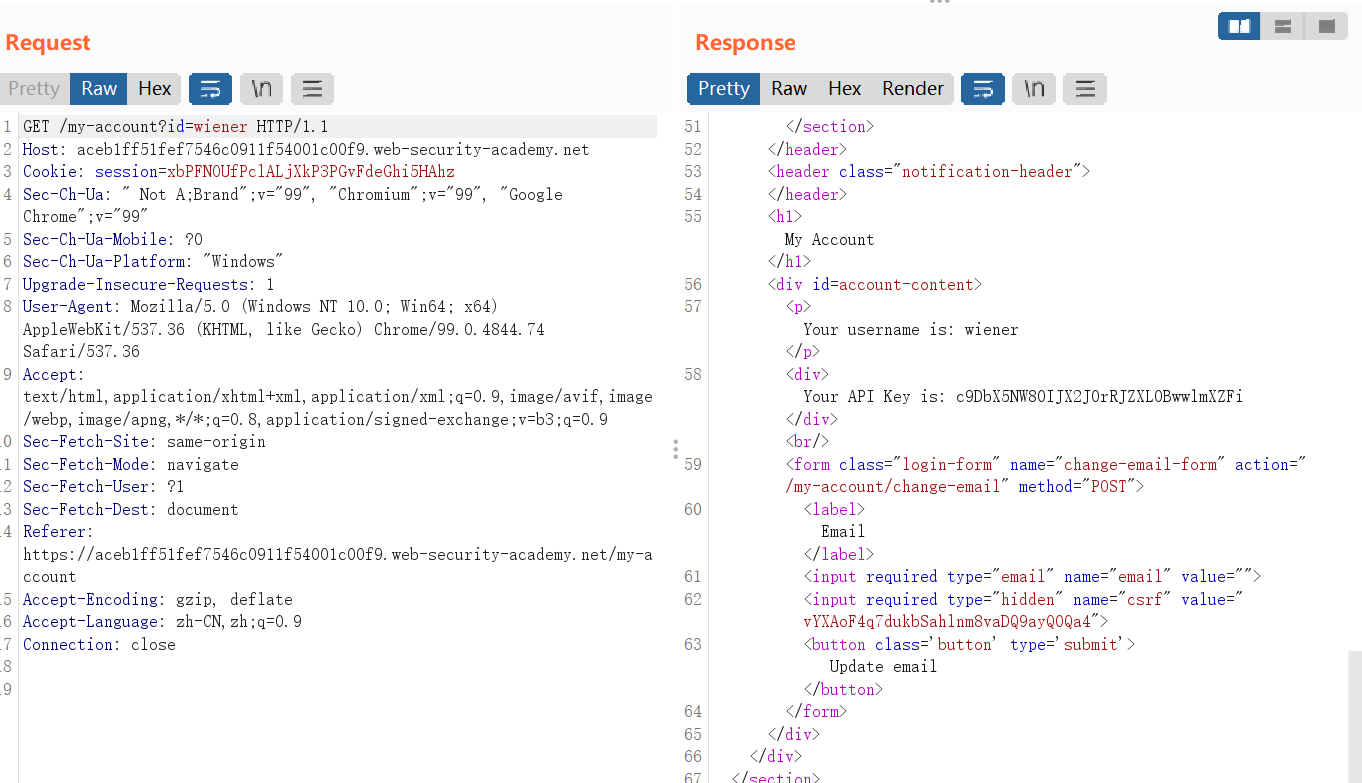The image size is (1362, 783).
Task: Open the Request panel hamburger menu
Action: (x=312, y=89)
